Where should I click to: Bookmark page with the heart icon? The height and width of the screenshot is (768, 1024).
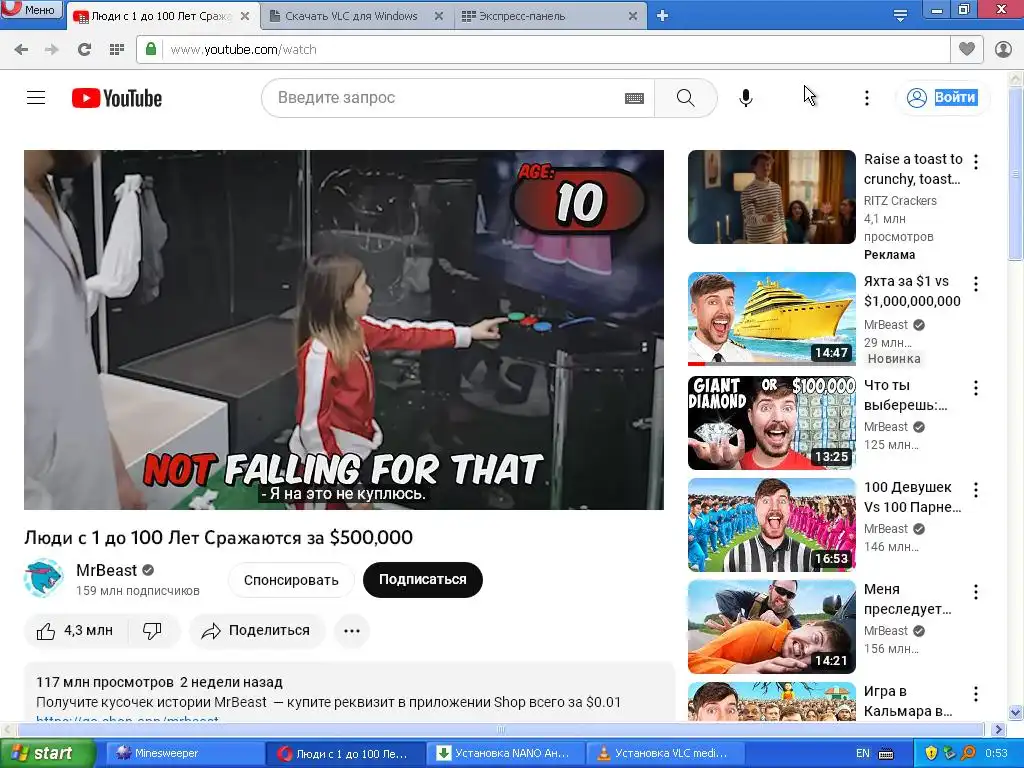click(967, 49)
